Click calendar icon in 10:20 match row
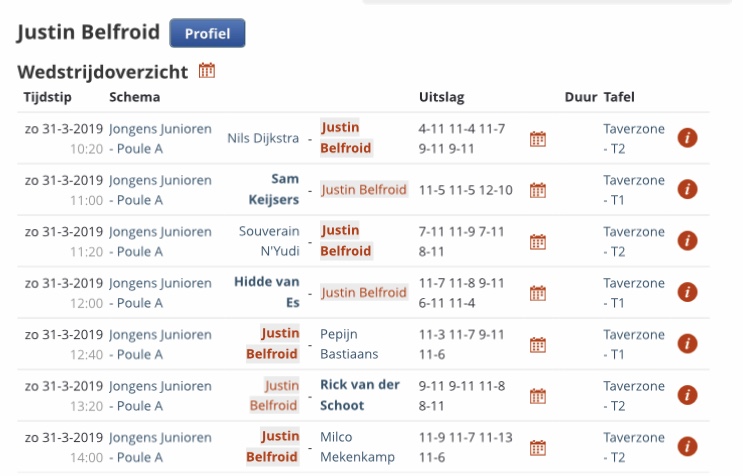The image size is (743, 476). click(538, 139)
